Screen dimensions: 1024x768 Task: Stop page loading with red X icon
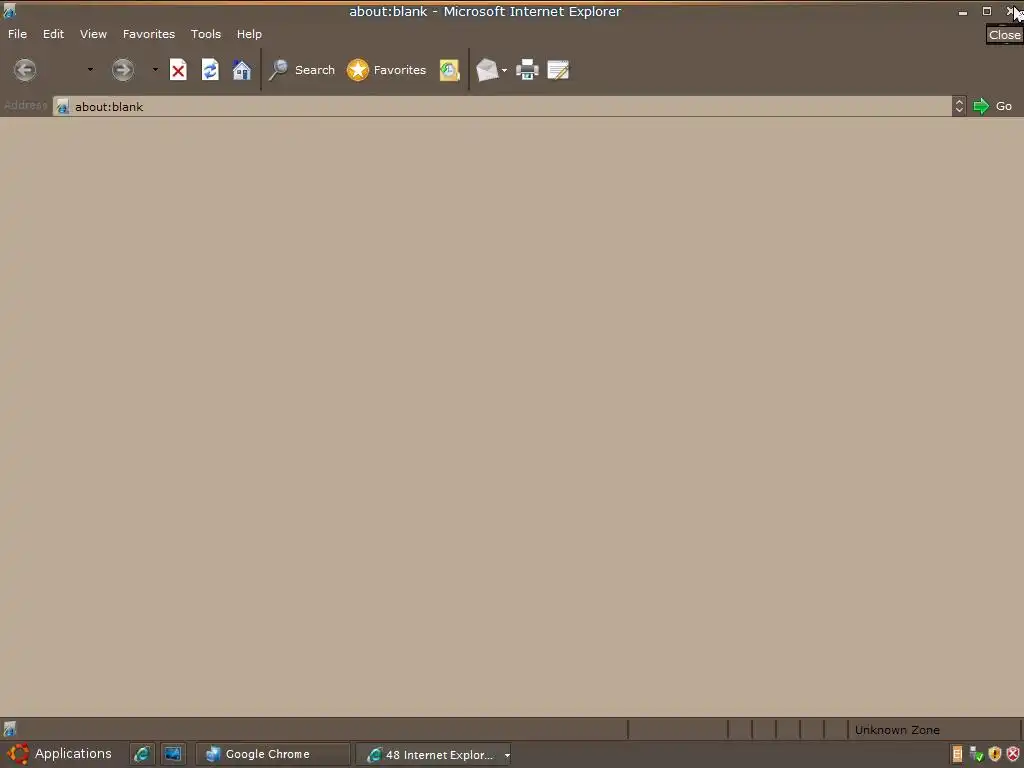178,70
